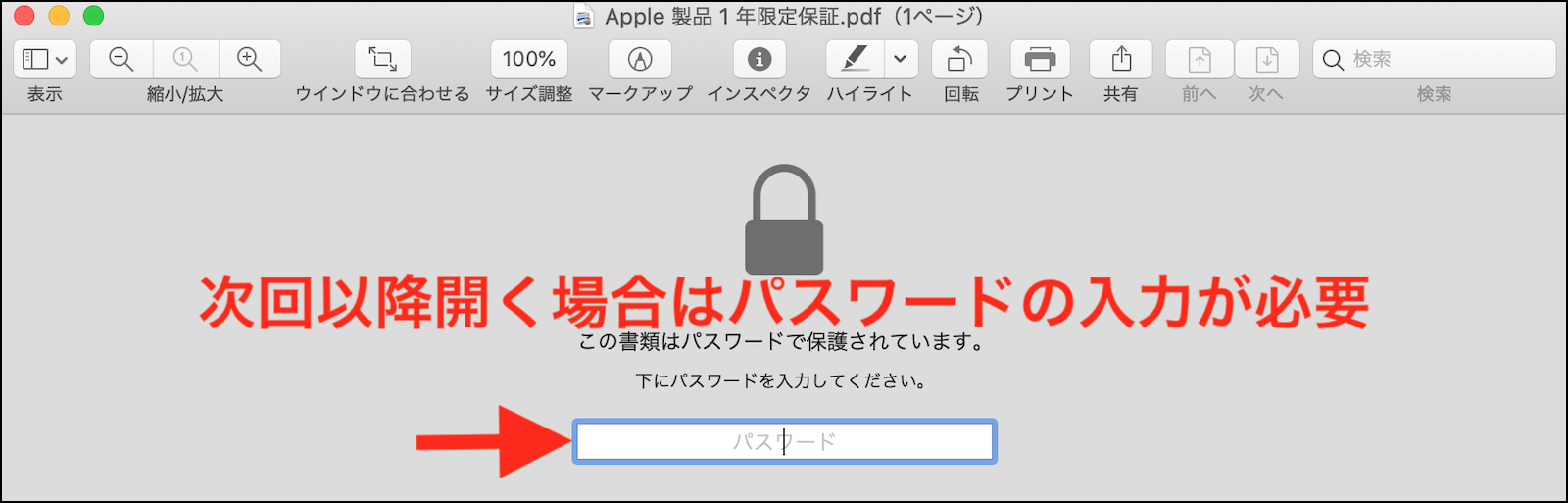Click the fit to window icon
Viewport: 1568px width, 503px height.
click(382, 60)
